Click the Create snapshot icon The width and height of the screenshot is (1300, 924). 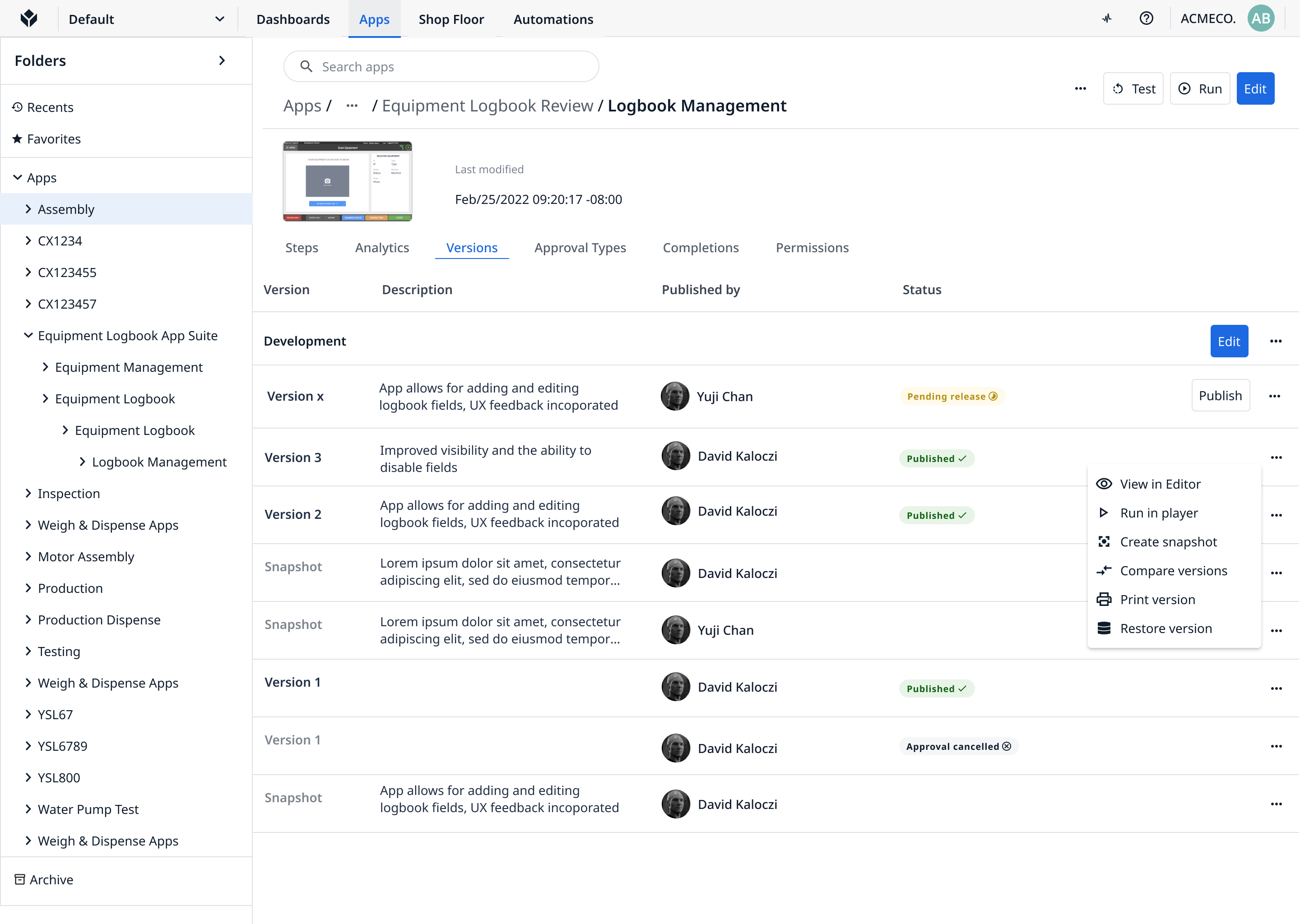(x=1105, y=541)
